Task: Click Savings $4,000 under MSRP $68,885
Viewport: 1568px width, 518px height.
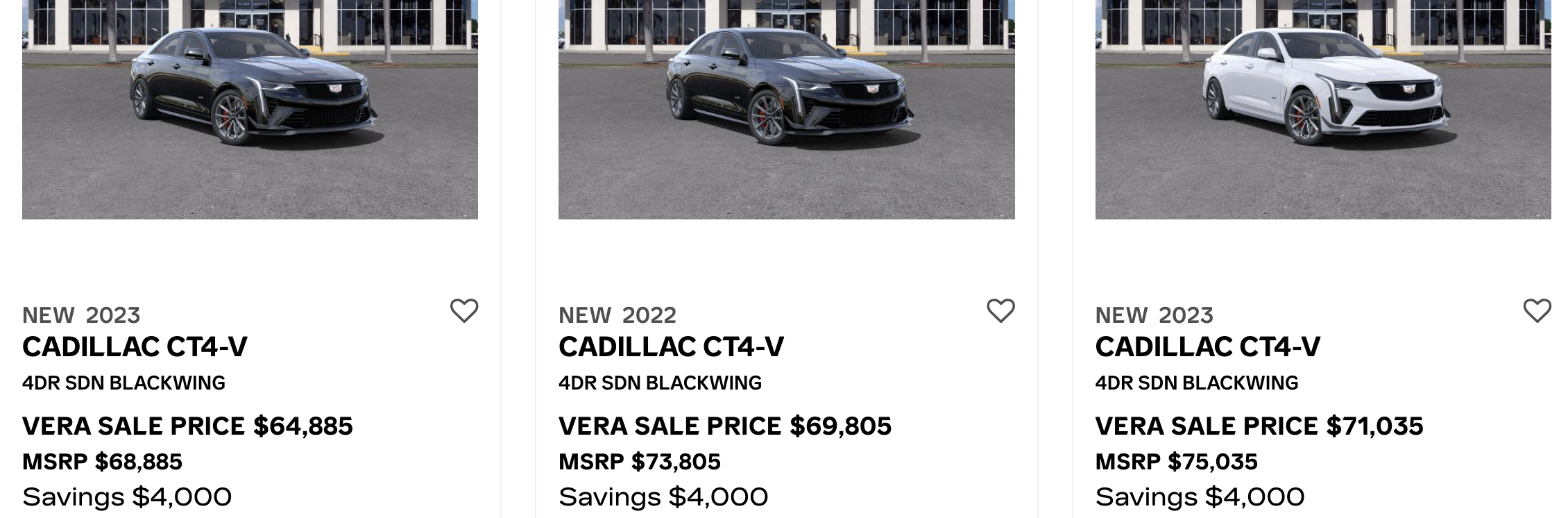Action: point(127,497)
